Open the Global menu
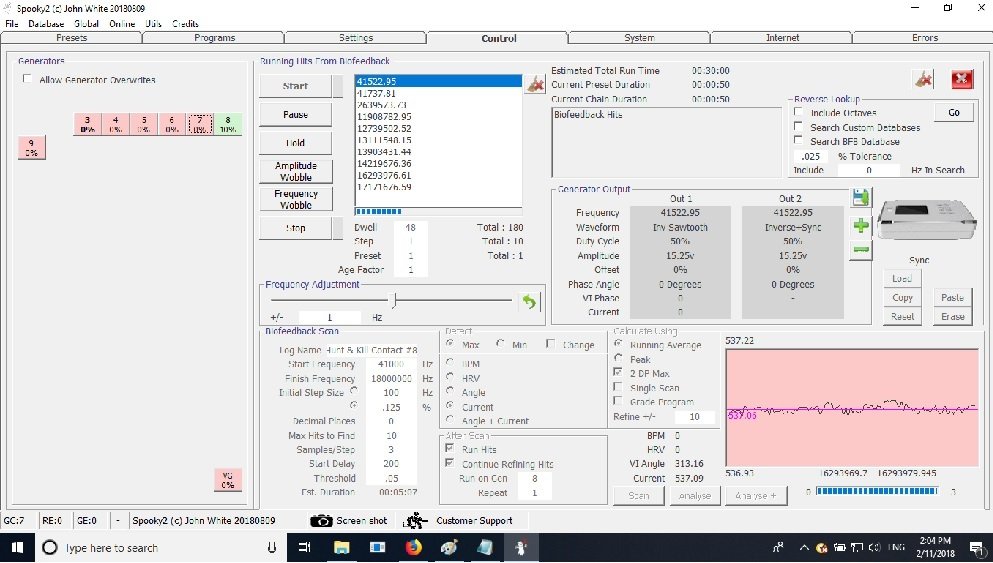 pos(86,23)
